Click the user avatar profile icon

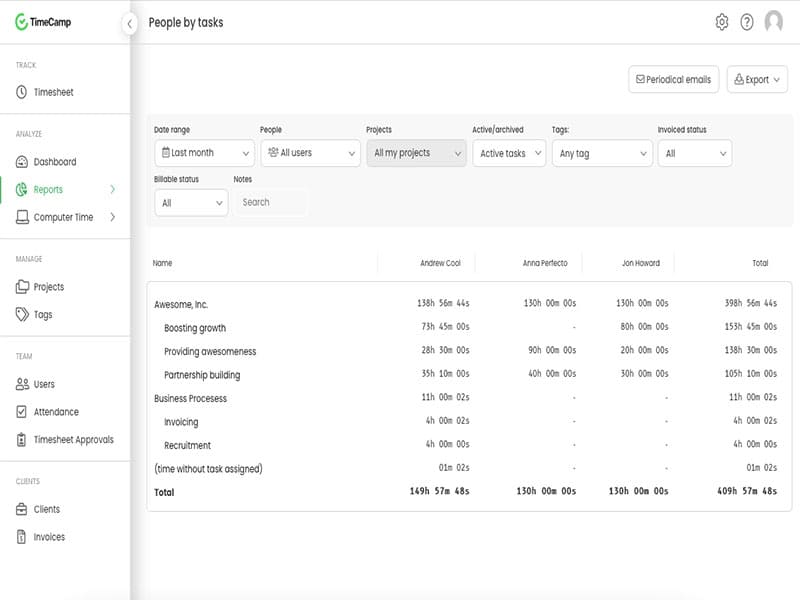click(x=773, y=22)
